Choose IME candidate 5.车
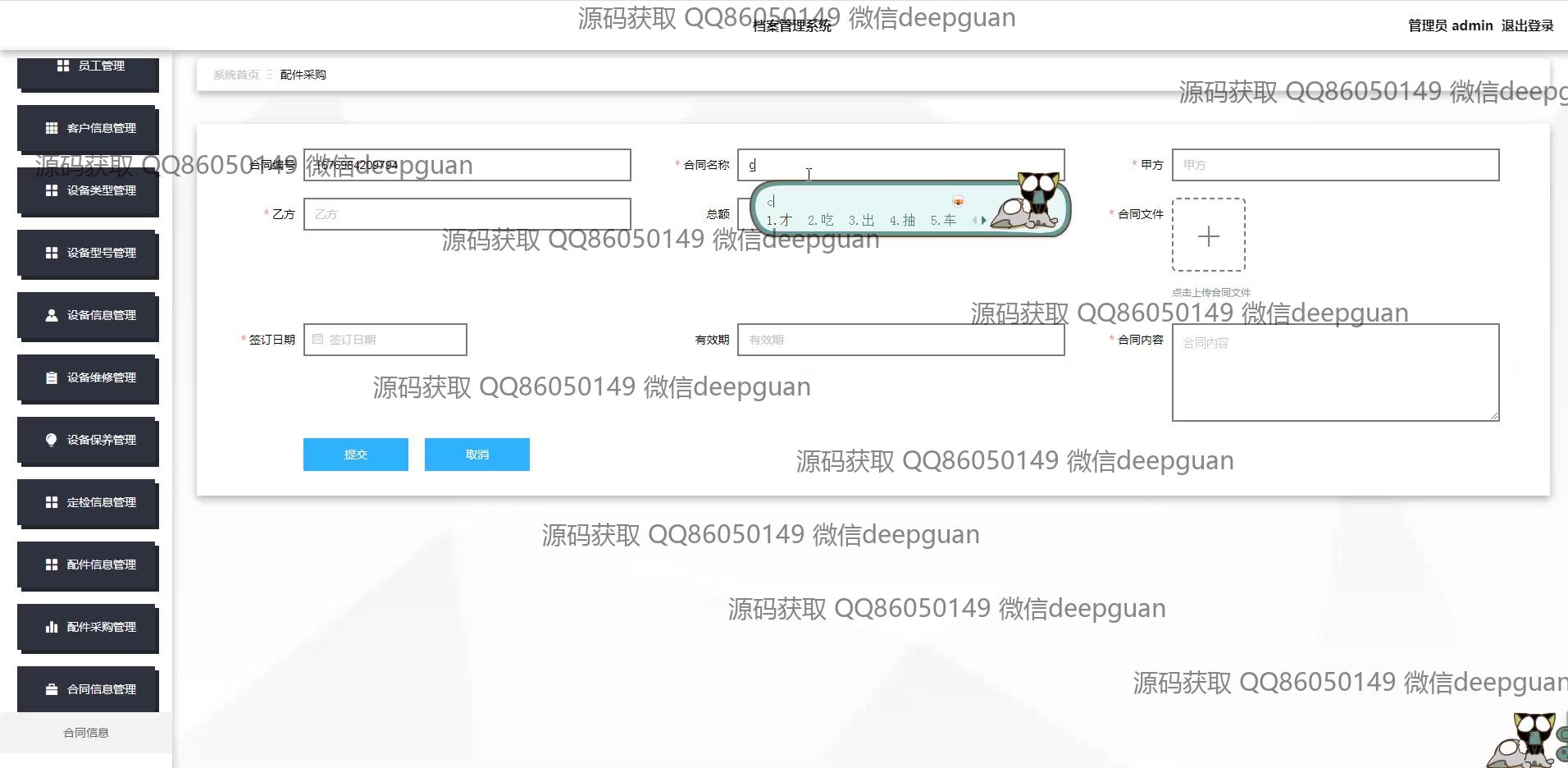The image size is (1568, 768). point(943,220)
